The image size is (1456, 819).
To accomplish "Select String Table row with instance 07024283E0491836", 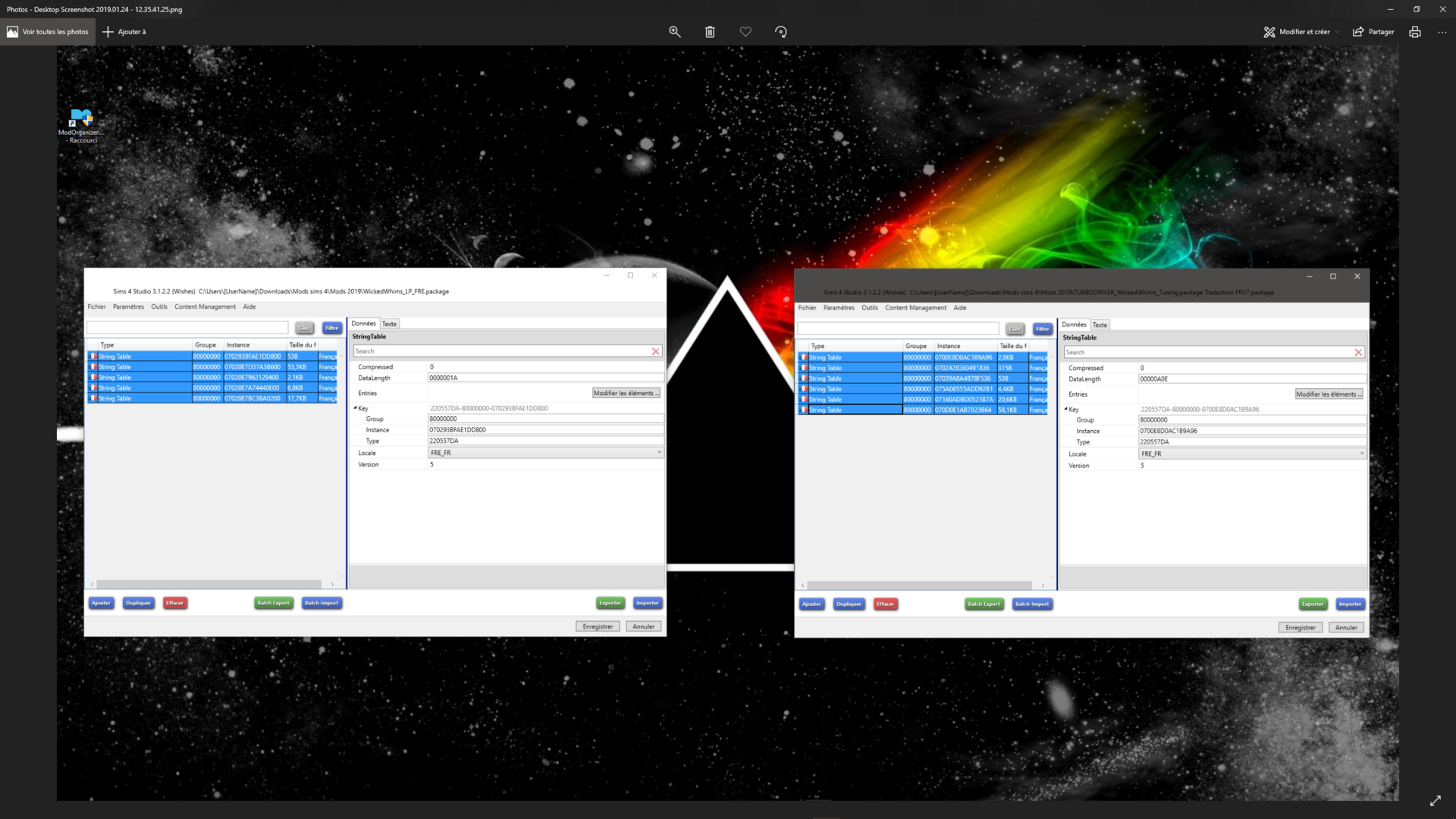I will click(923, 368).
